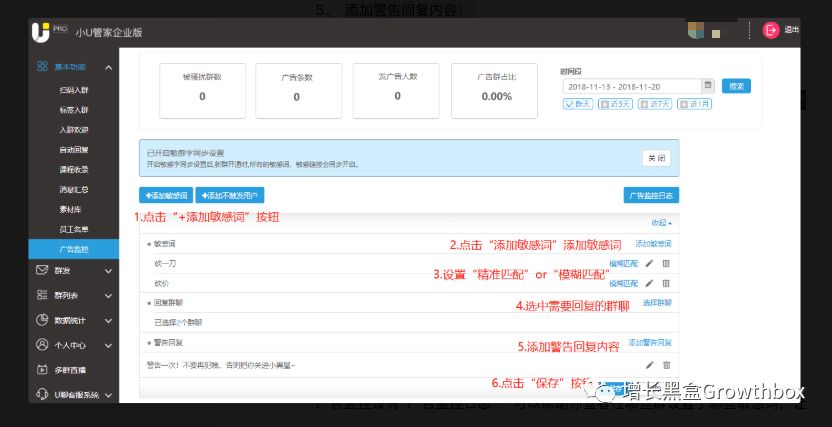The image size is (832, 427).
Task: Click the 砍价 sensitive word text
Action: point(162,284)
